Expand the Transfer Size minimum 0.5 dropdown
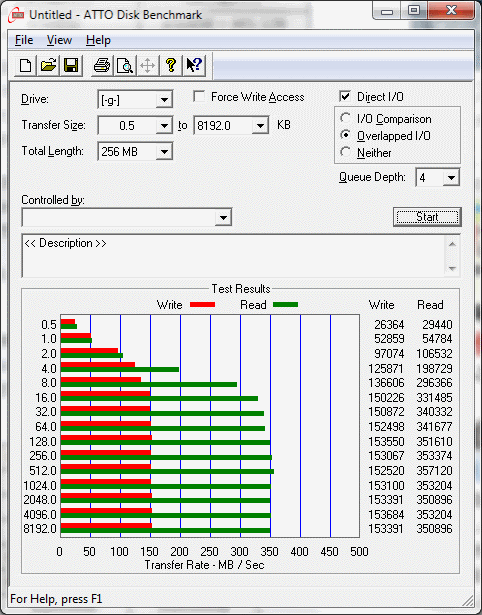Screen dimensions: 482x615 tap(164, 126)
